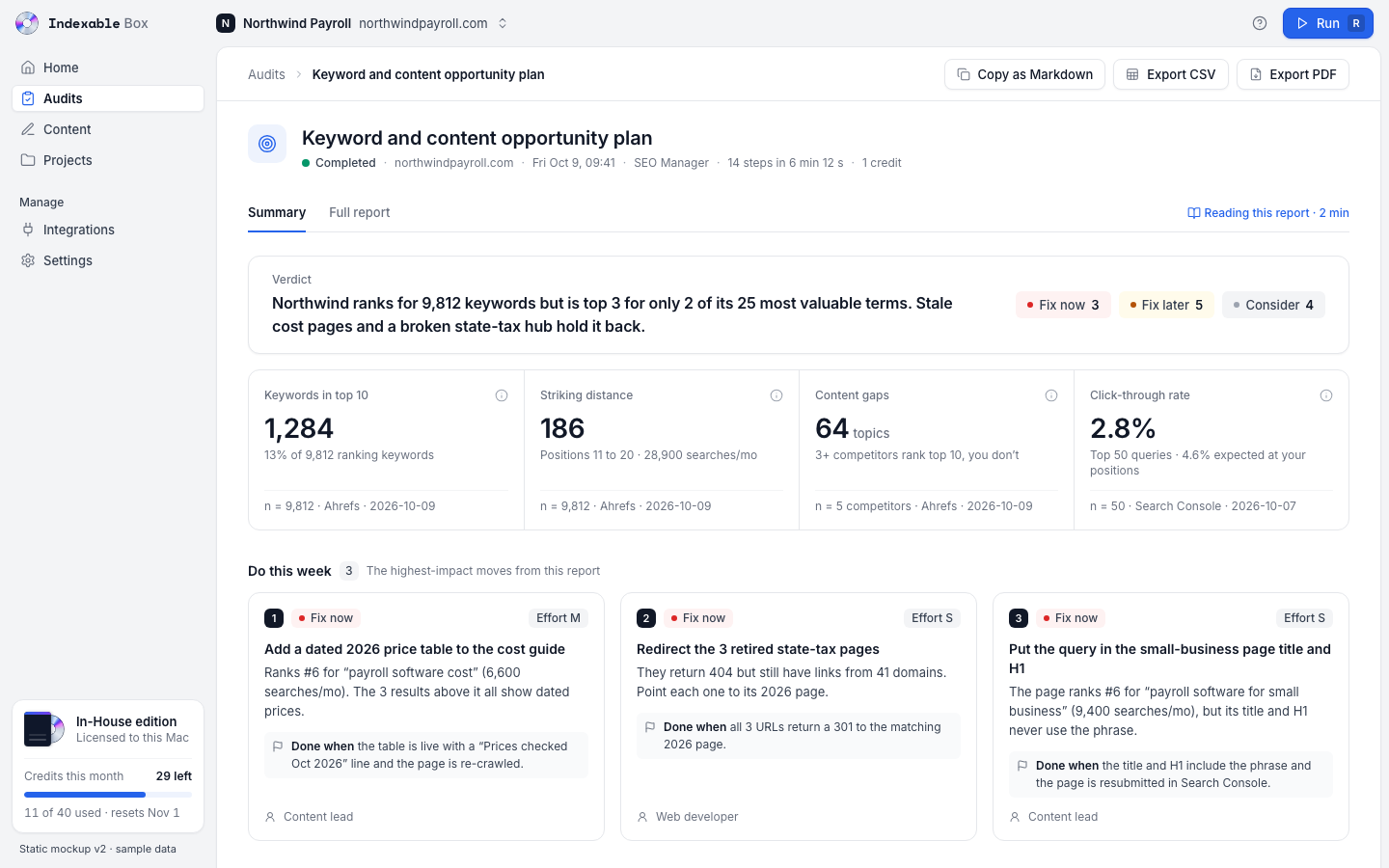Click the Northwind Payroll N avatar

point(226,23)
